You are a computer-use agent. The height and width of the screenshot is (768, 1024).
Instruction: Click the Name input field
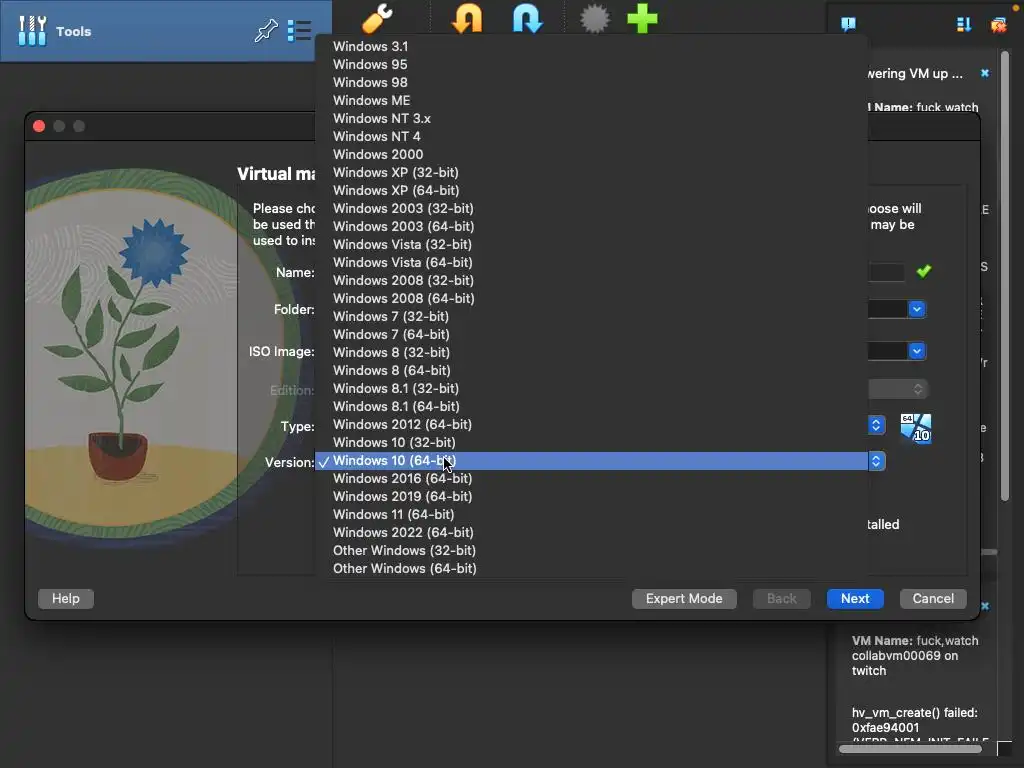tap(886, 272)
